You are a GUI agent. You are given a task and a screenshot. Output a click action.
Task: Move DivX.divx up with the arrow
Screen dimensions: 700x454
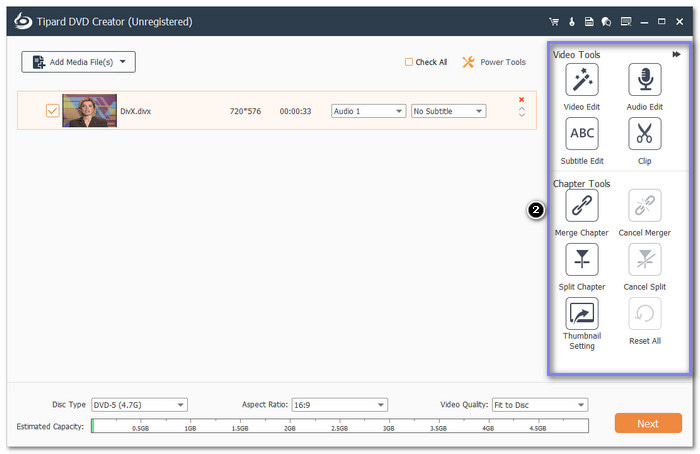point(521,108)
